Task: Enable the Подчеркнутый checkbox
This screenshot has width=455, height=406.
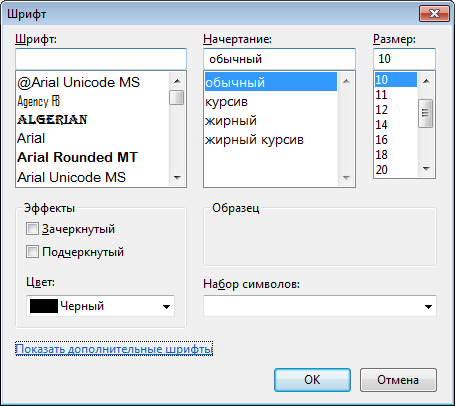Action: pos(32,252)
